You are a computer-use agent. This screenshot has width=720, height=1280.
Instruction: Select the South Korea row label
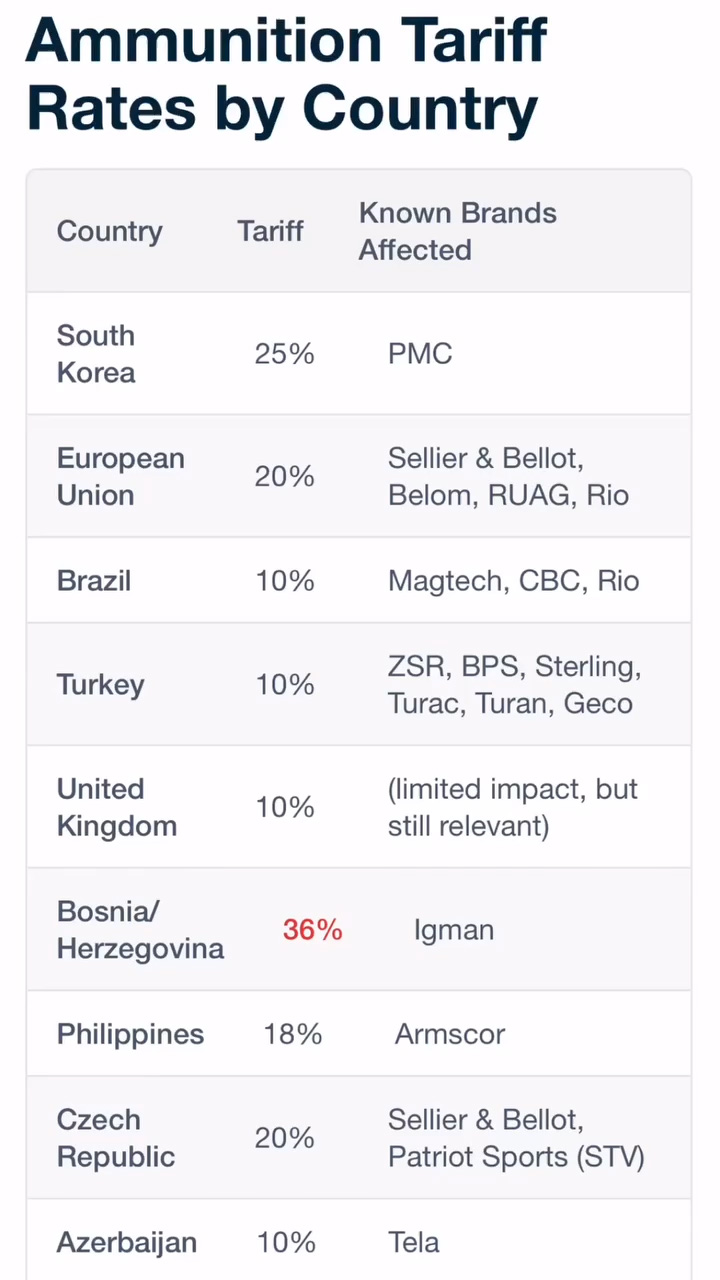[96, 354]
